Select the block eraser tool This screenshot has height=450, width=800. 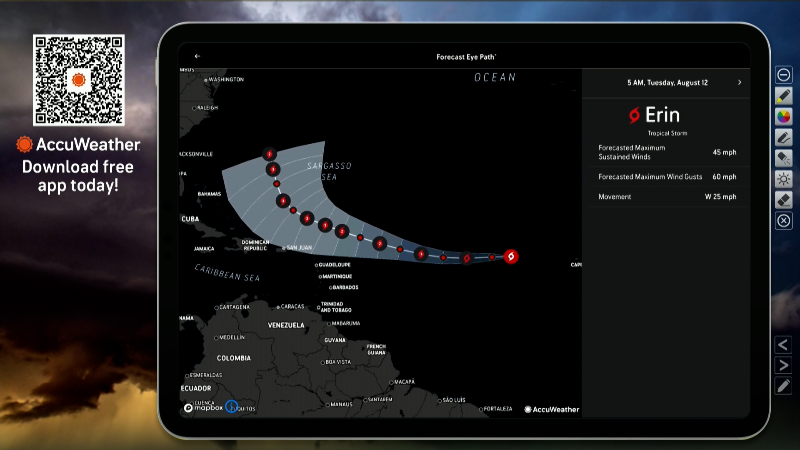point(784,200)
